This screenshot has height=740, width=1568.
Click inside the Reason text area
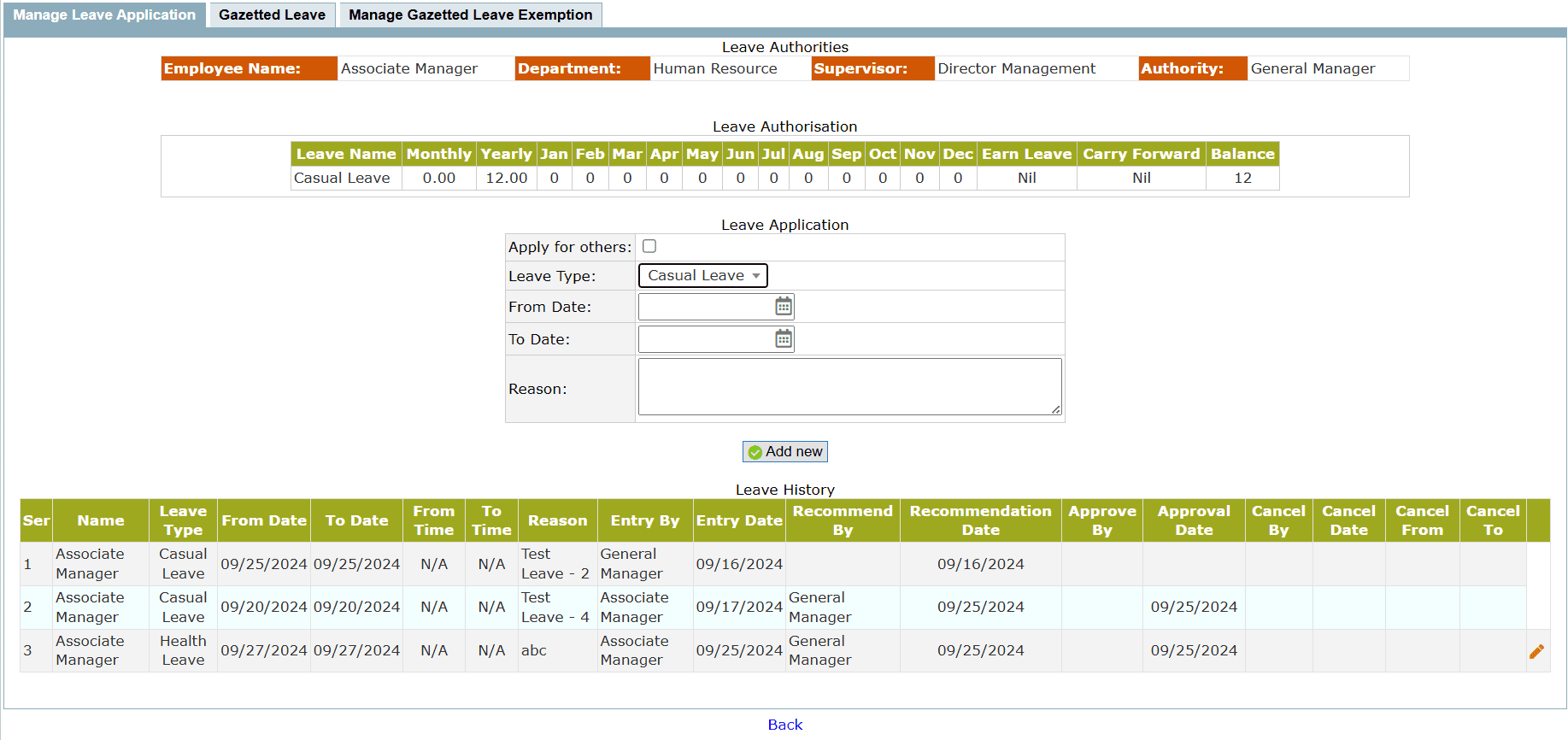[x=849, y=387]
